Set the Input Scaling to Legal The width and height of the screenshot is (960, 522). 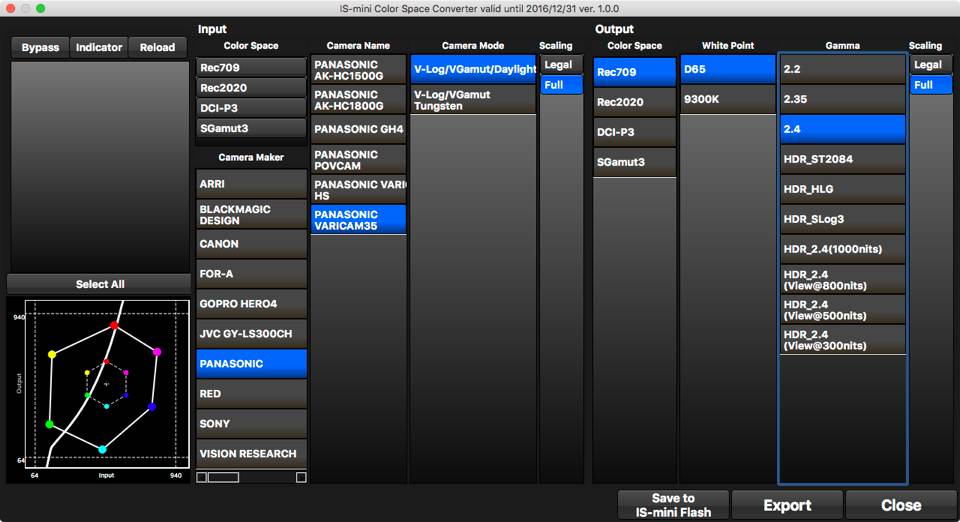coord(561,64)
